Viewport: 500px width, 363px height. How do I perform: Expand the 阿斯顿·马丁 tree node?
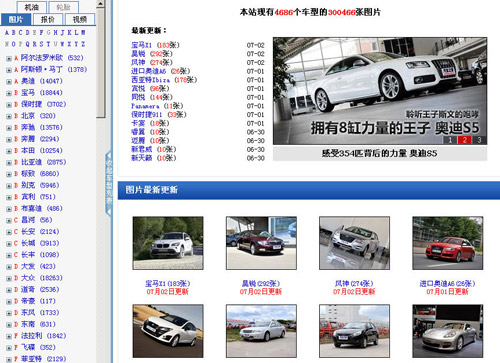9,70
